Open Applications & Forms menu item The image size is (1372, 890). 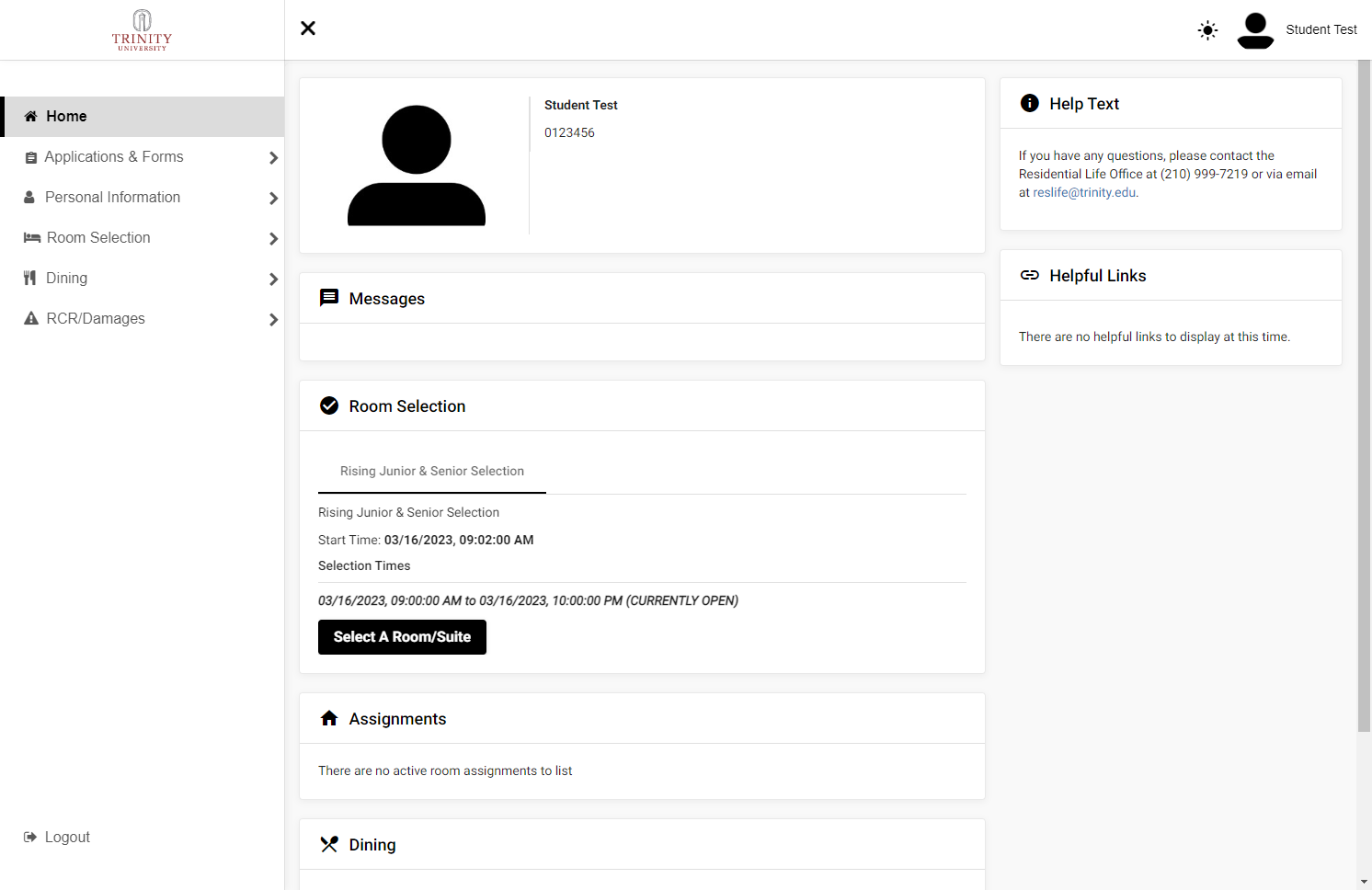pos(143,157)
